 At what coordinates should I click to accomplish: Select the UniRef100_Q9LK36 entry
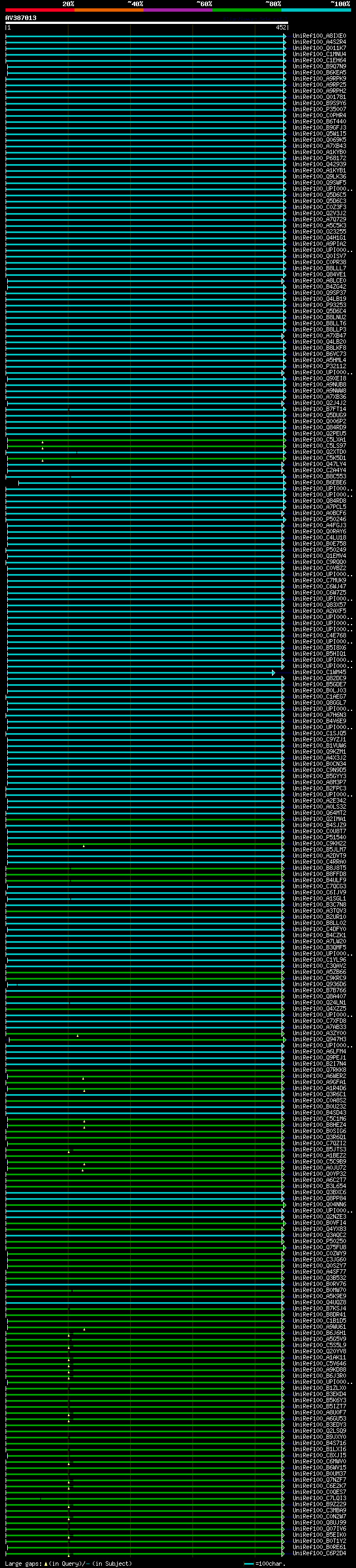[x=319, y=176]
